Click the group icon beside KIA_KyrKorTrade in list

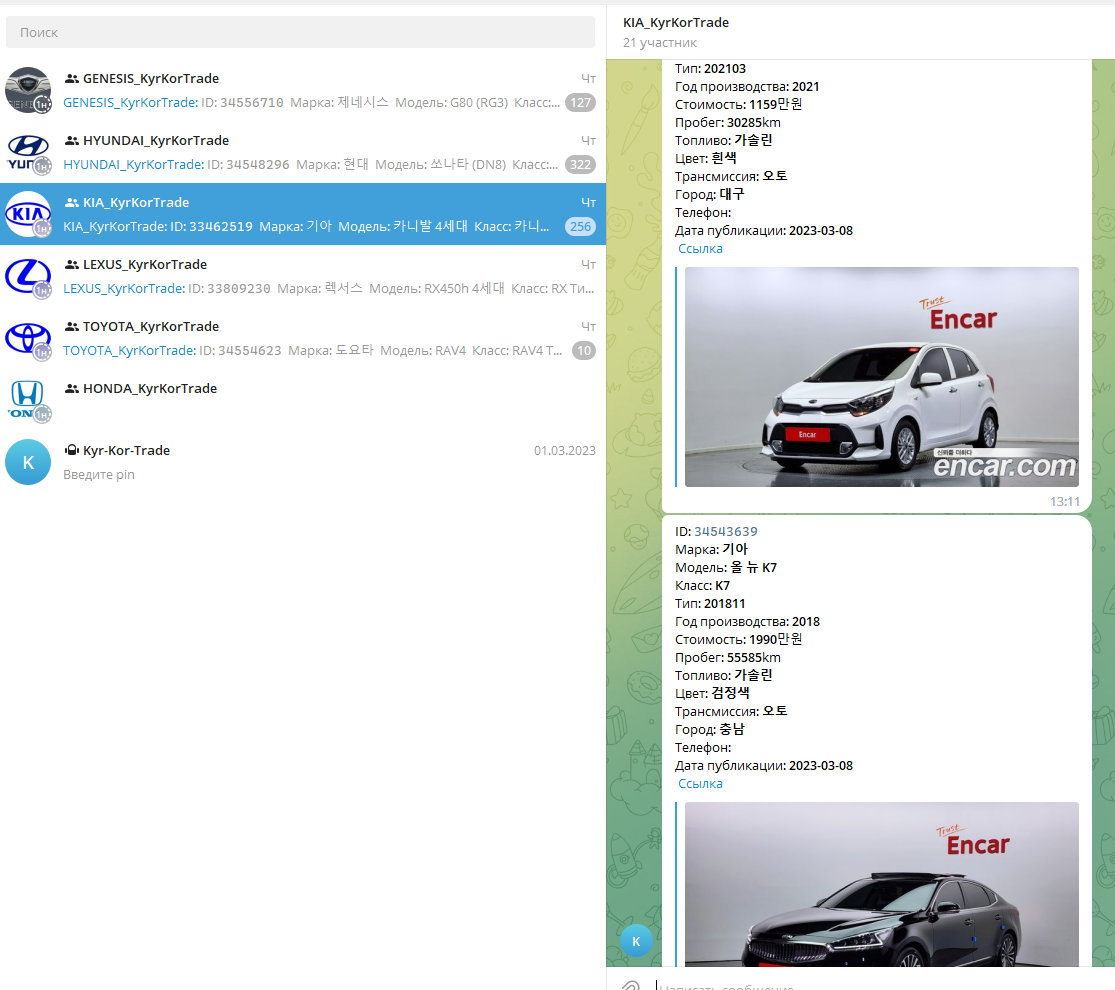(72, 202)
